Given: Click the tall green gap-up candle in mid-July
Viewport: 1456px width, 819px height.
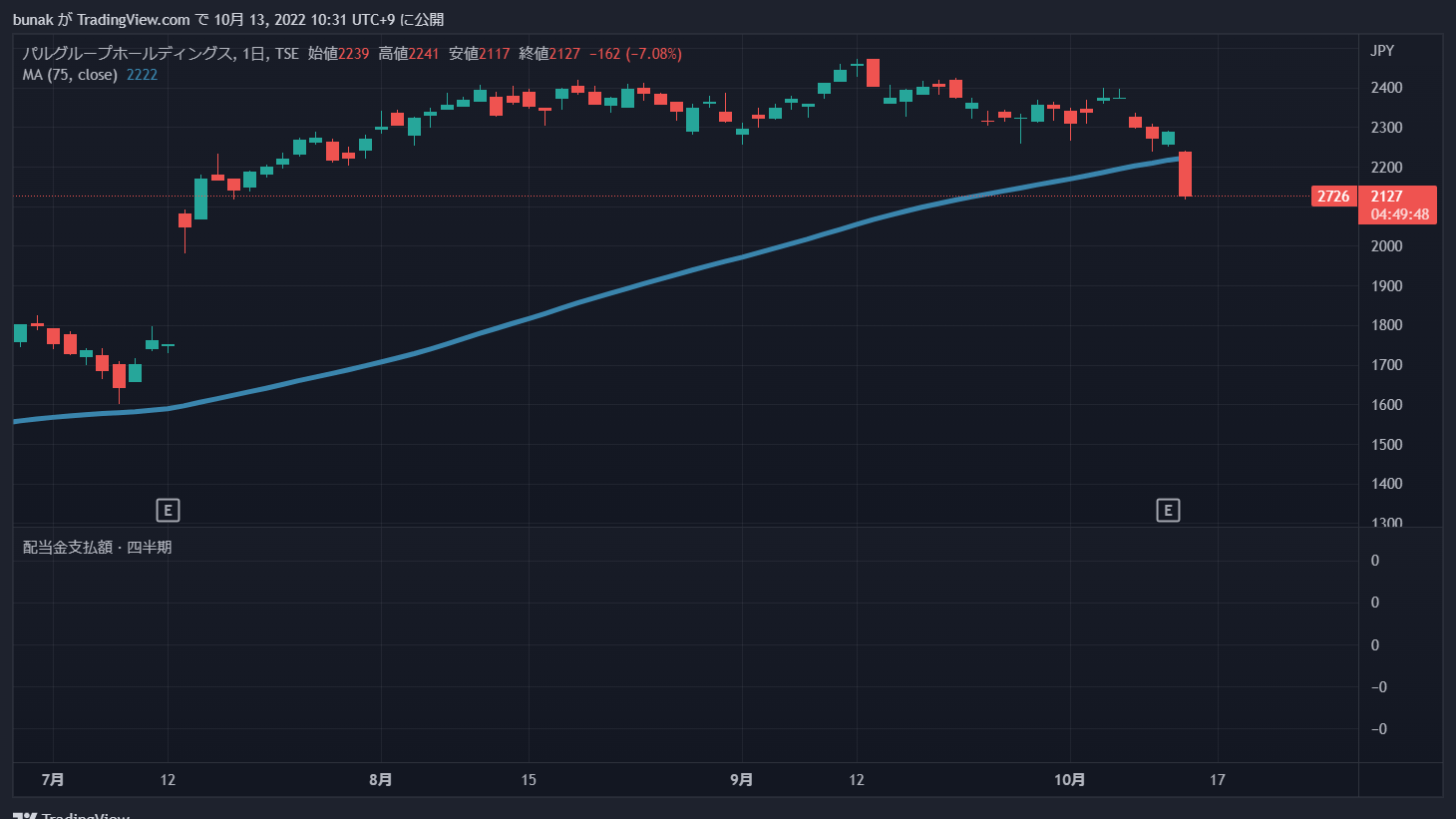Looking at the screenshot, I should pyautogui.click(x=200, y=199).
